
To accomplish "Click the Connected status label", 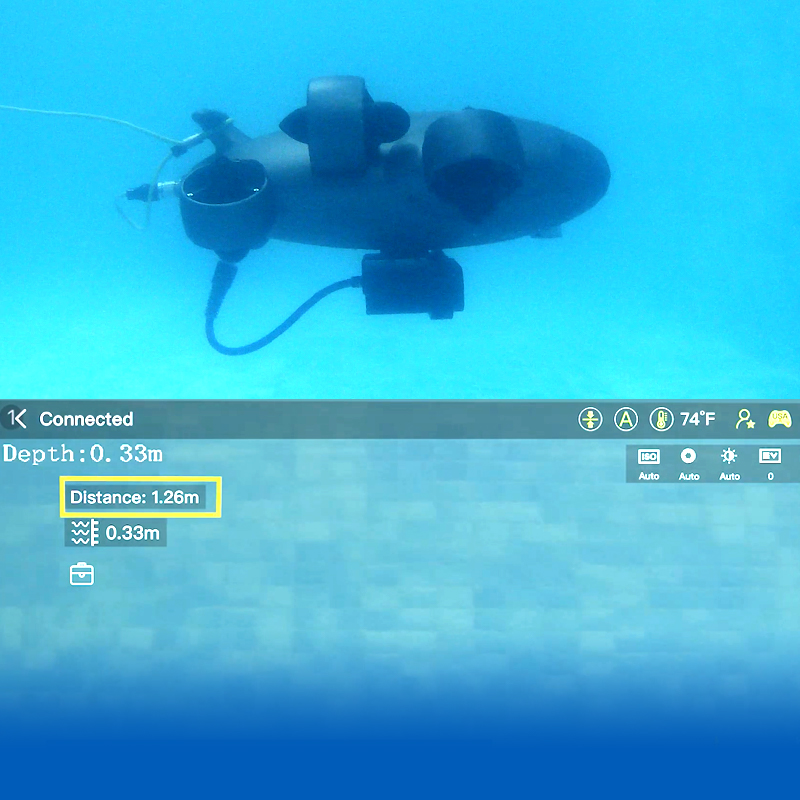I will pos(86,419).
